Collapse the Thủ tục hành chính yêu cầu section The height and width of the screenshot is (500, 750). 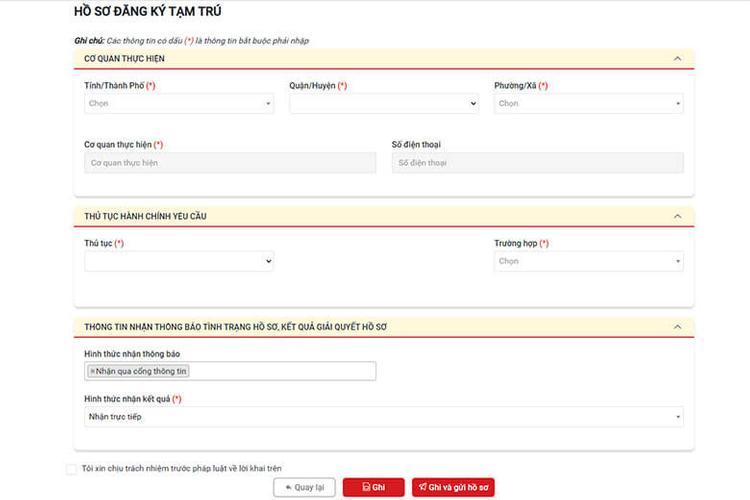point(677,216)
